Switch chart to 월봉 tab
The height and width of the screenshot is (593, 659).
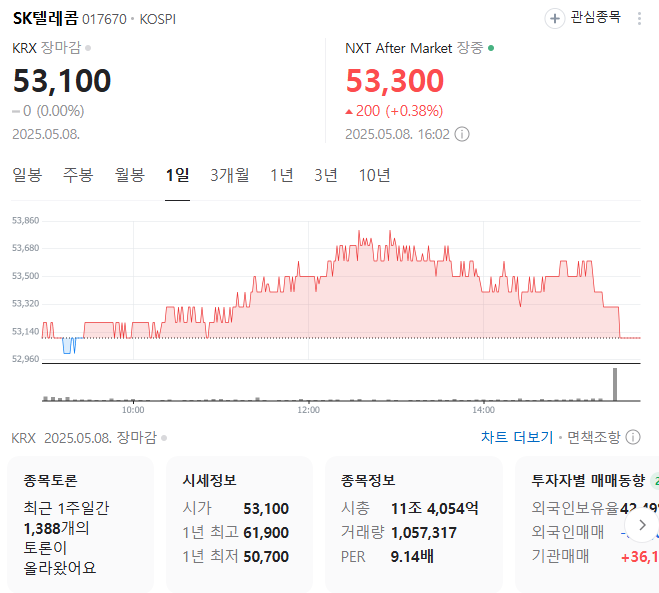point(129,175)
